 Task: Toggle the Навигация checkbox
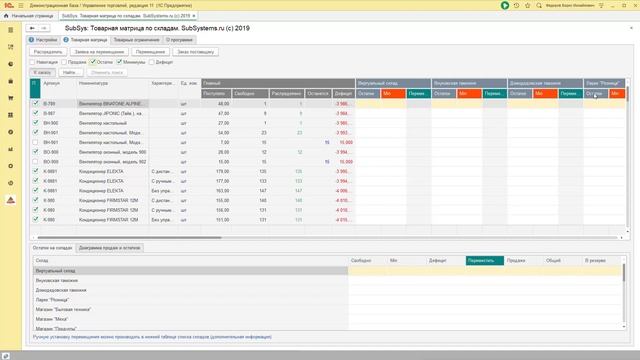[32, 62]
